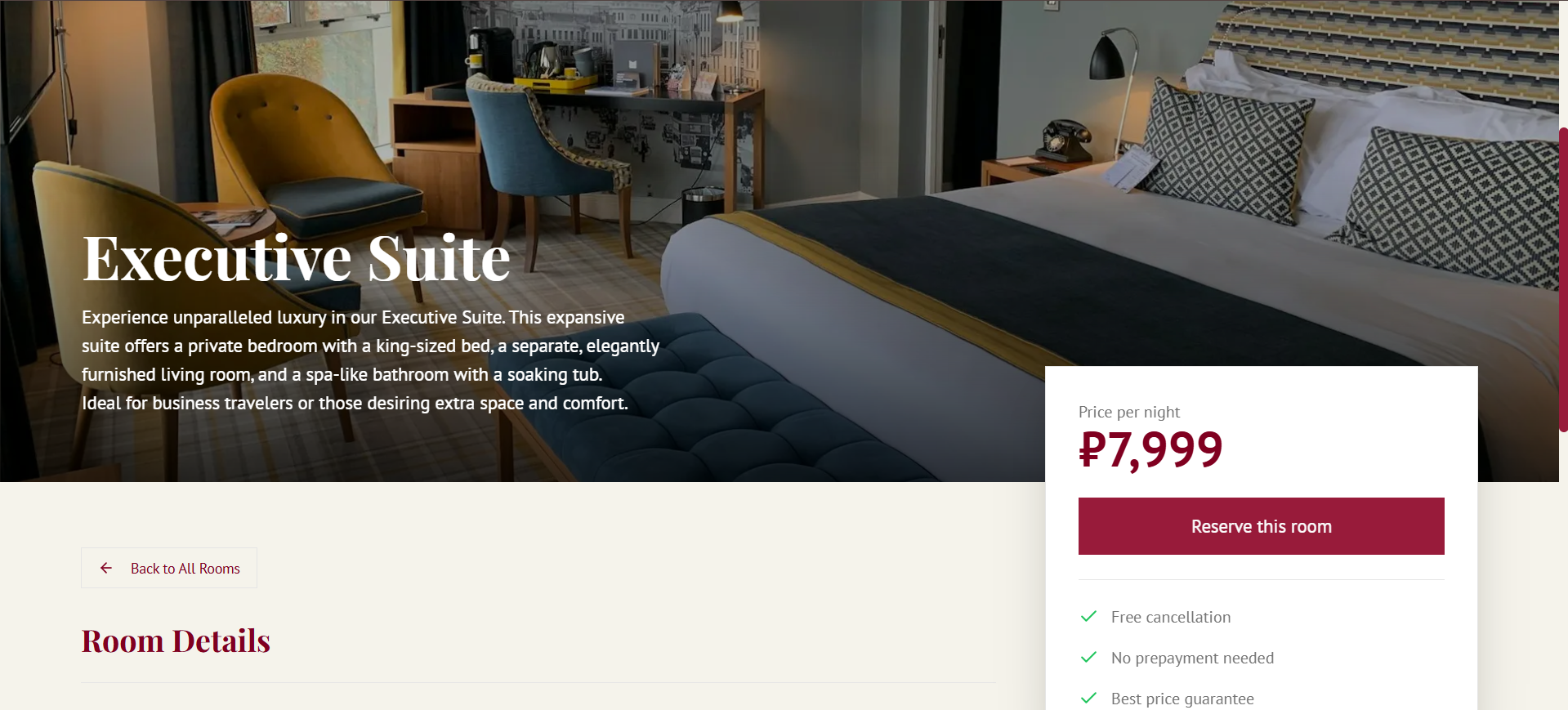The image size is (1568, 710).
Task: Go back via Back to All Rooms
Action: coord(169,568)
